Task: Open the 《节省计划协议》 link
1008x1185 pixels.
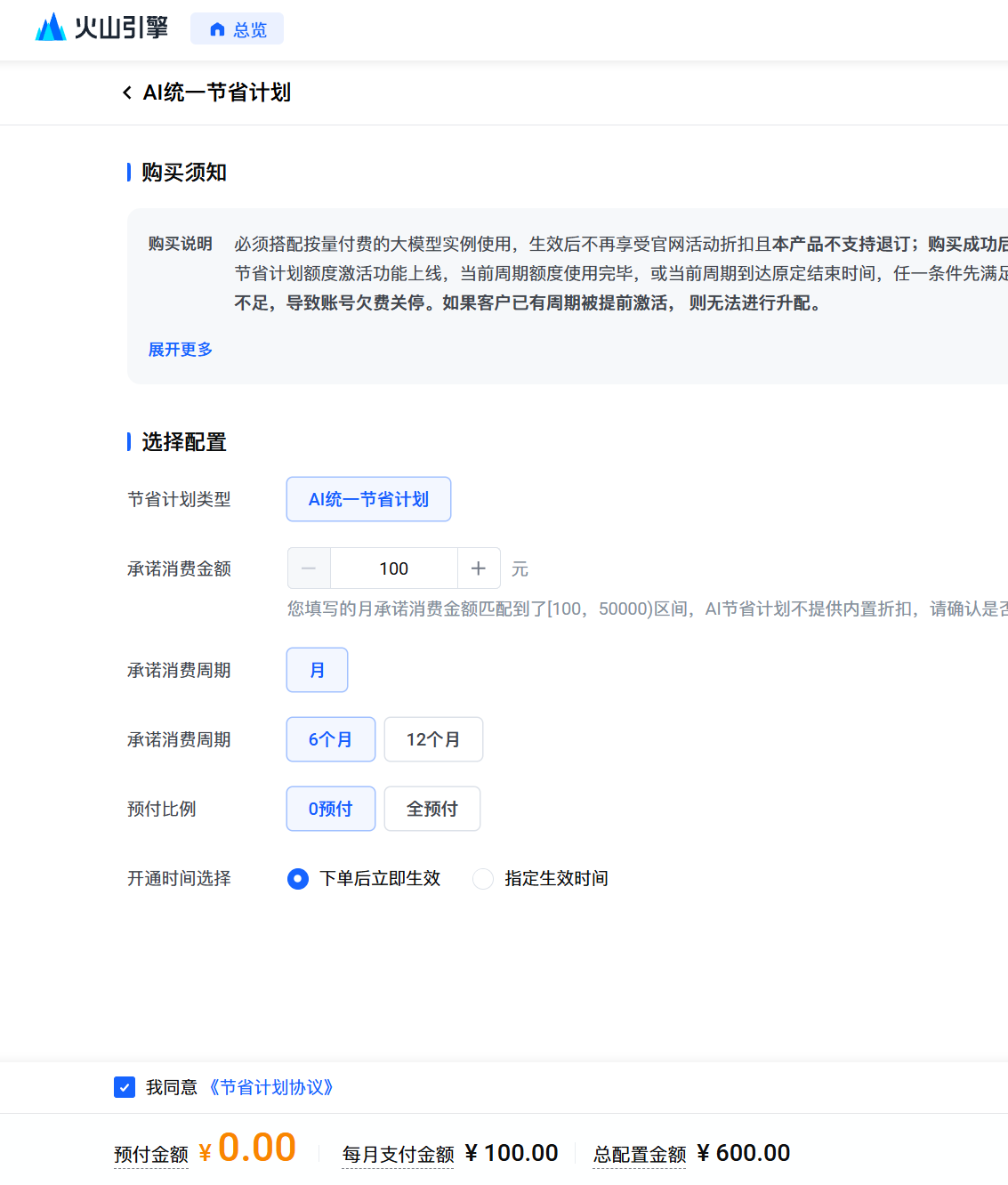Action: click(271, 1087)
